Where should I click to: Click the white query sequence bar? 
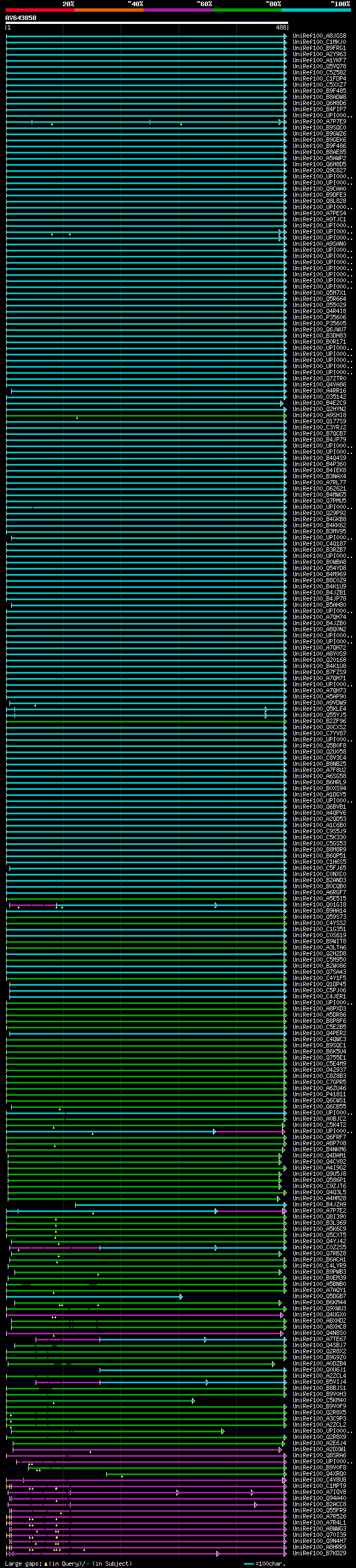tap(146, 23)
